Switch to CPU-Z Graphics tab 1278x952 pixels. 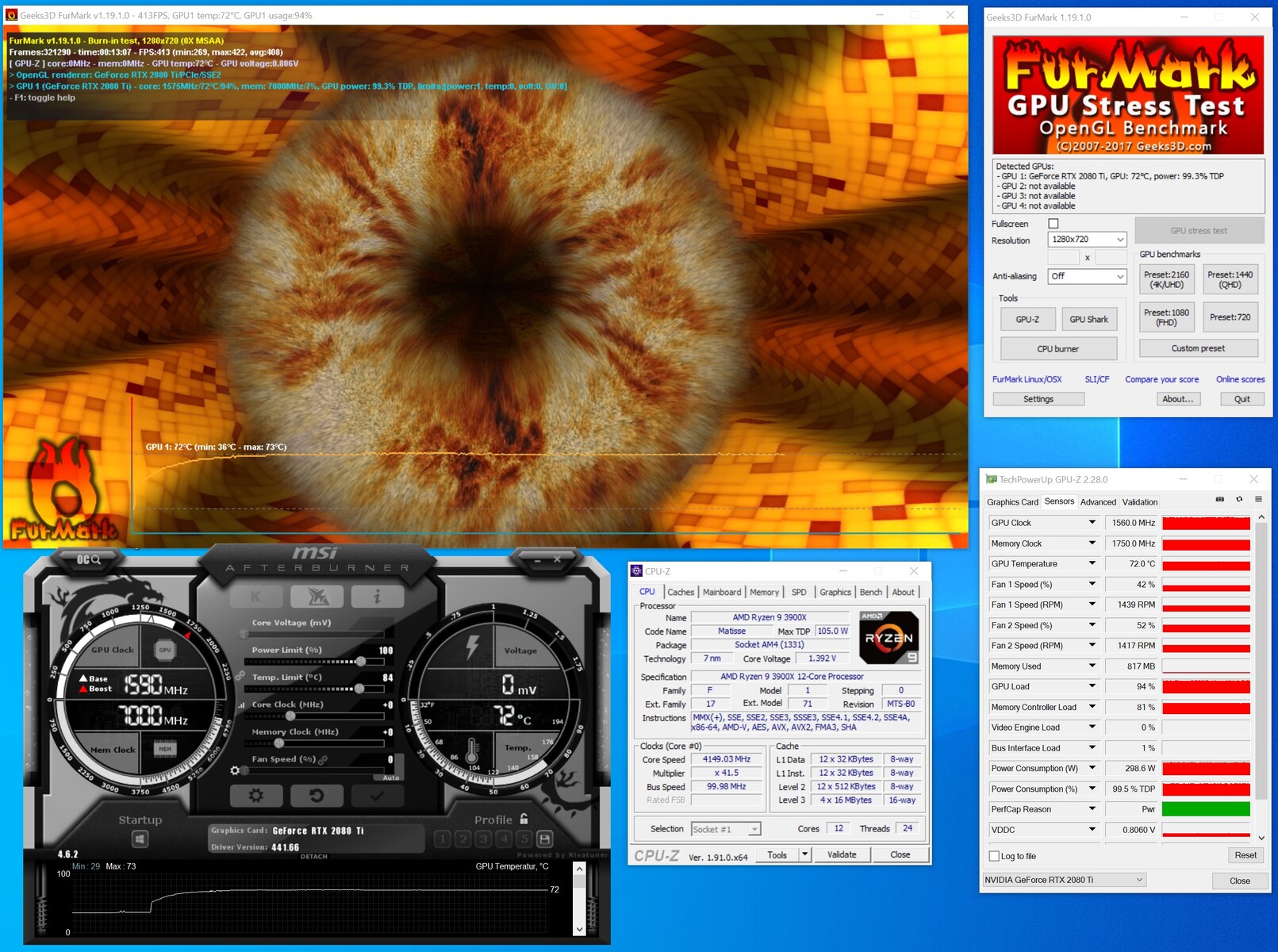835,592
